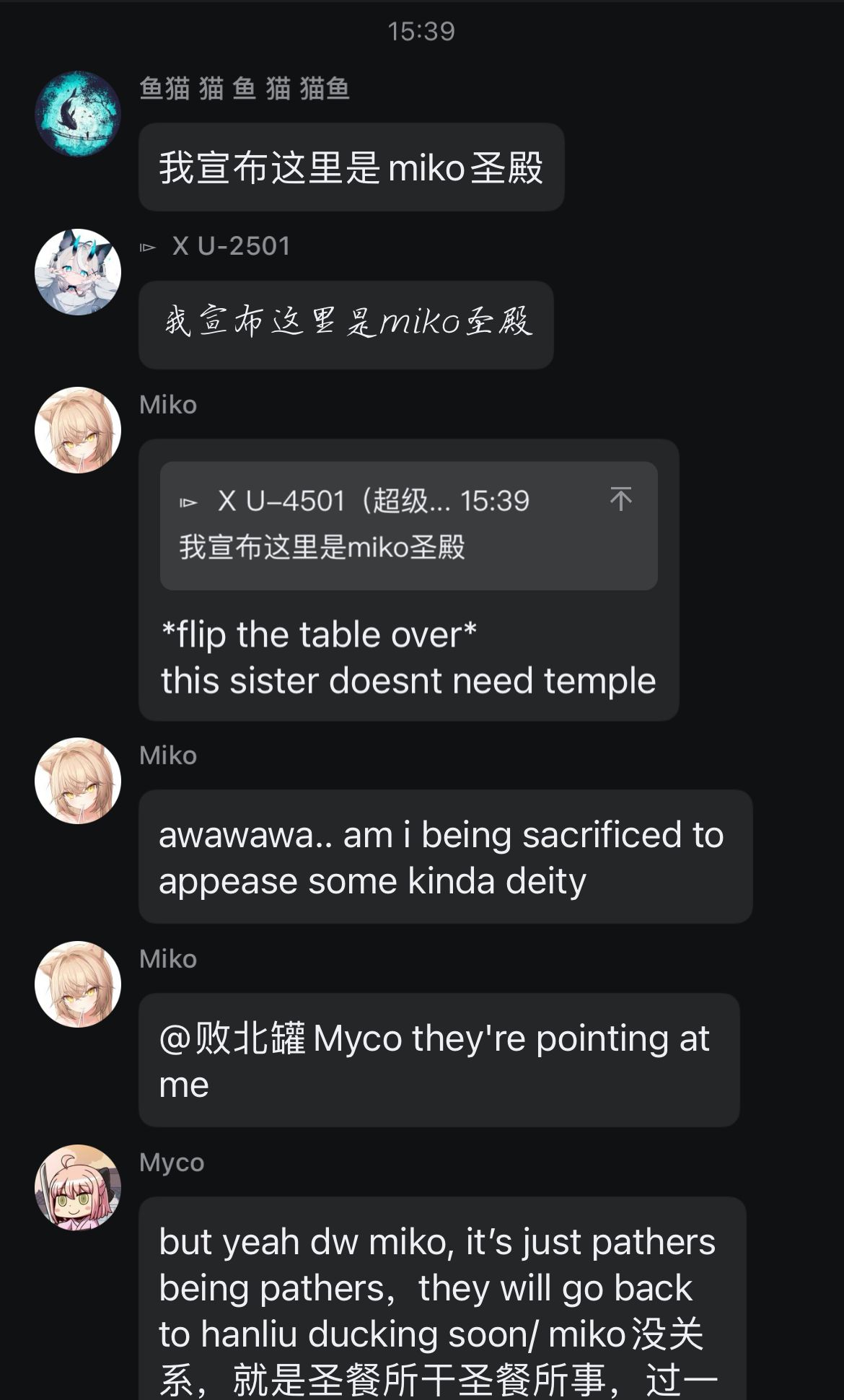844x1400 pixels.
Task: Tap Miko's avatar next to the 'pointing at me' message
Action: click(x=78, y=984)
